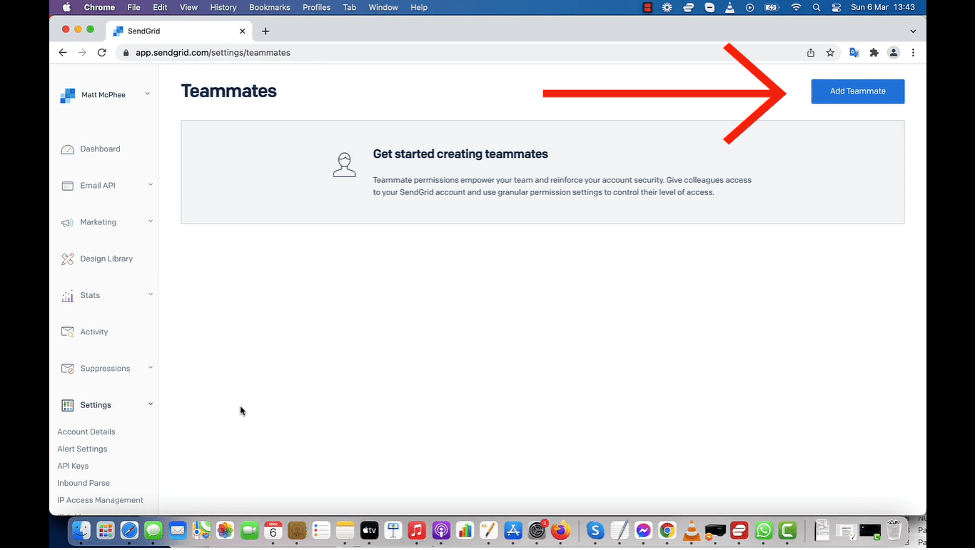Launch Firefox from the Dock
The width and height of the screenshot is (977, 550).
(x=562, y=531)
